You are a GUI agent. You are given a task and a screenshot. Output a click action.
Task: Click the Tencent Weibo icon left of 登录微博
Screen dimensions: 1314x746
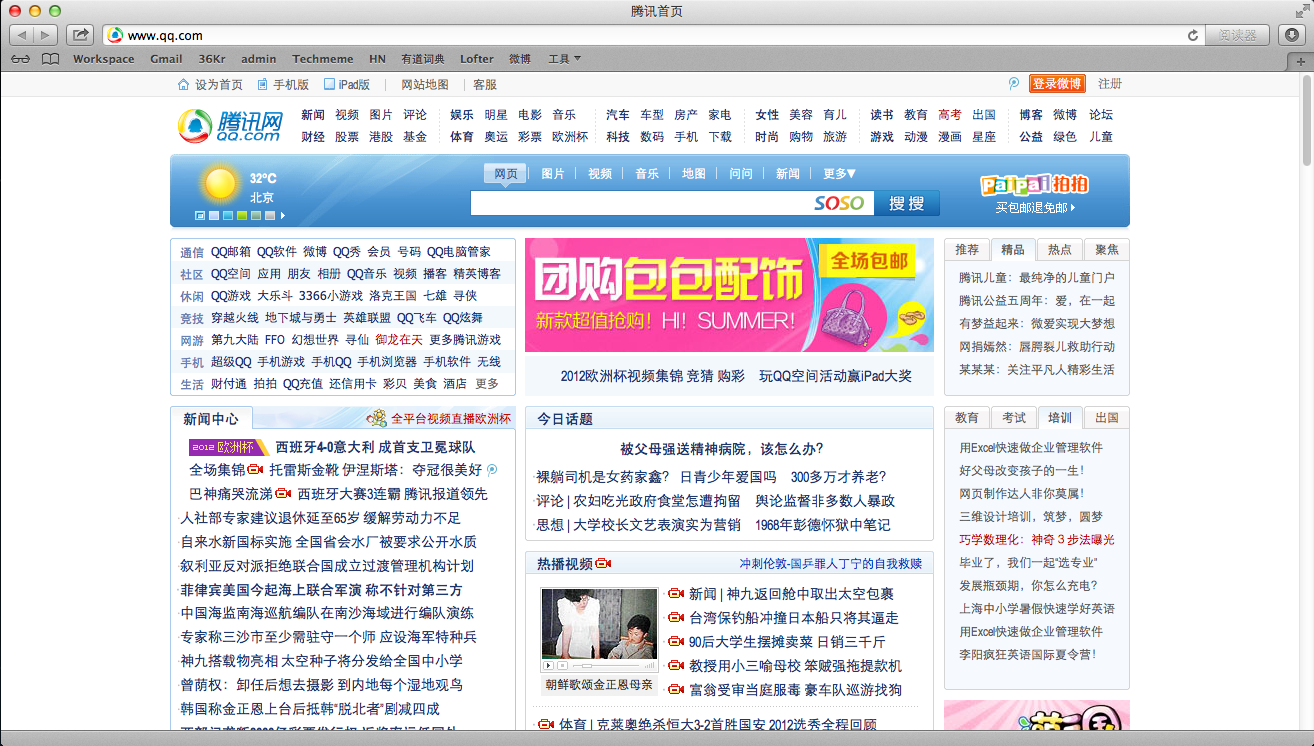pyautogui.click(x=1014, y=84)
